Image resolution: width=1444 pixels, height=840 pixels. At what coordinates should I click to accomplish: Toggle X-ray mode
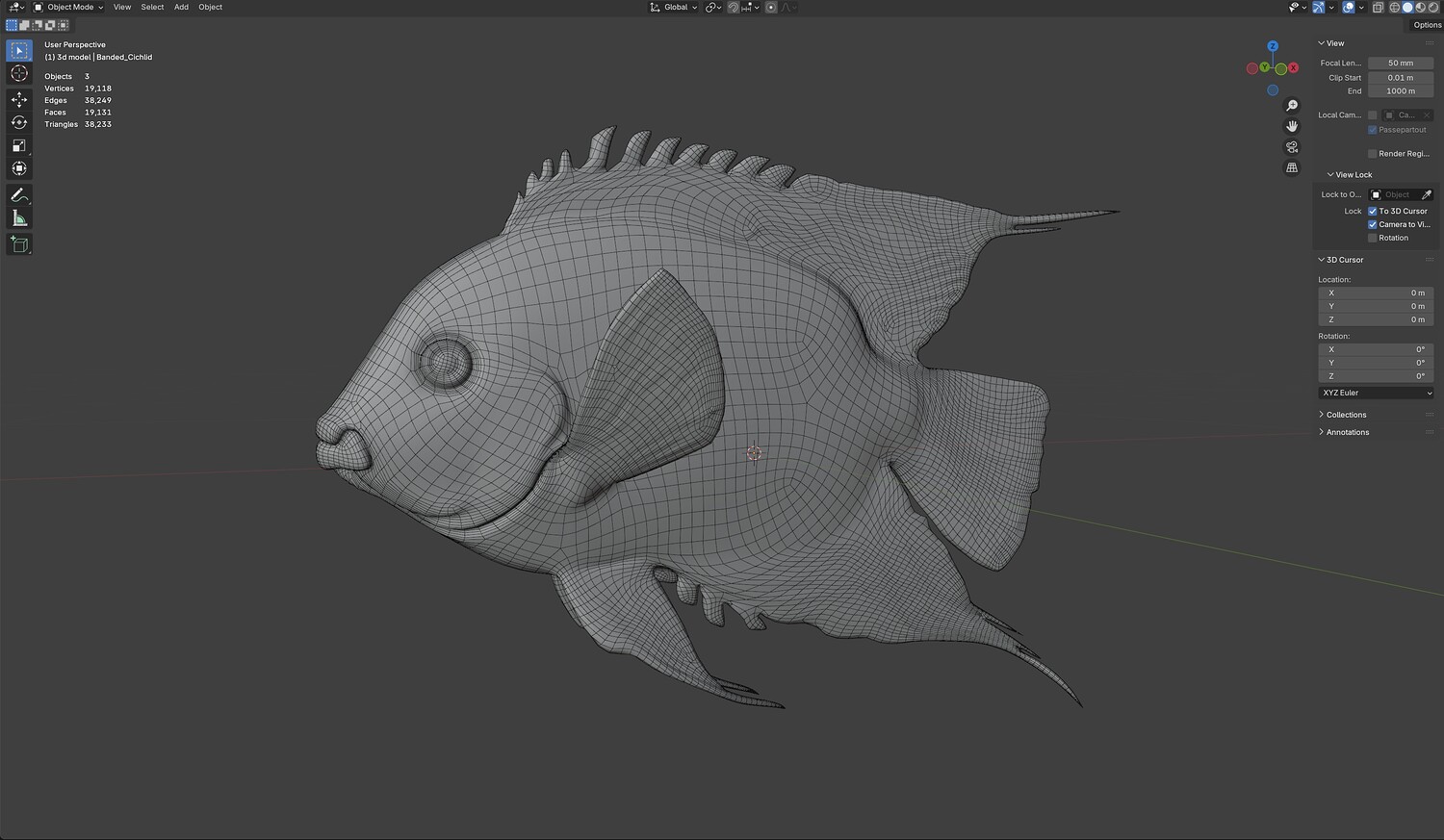[1378, 7]
